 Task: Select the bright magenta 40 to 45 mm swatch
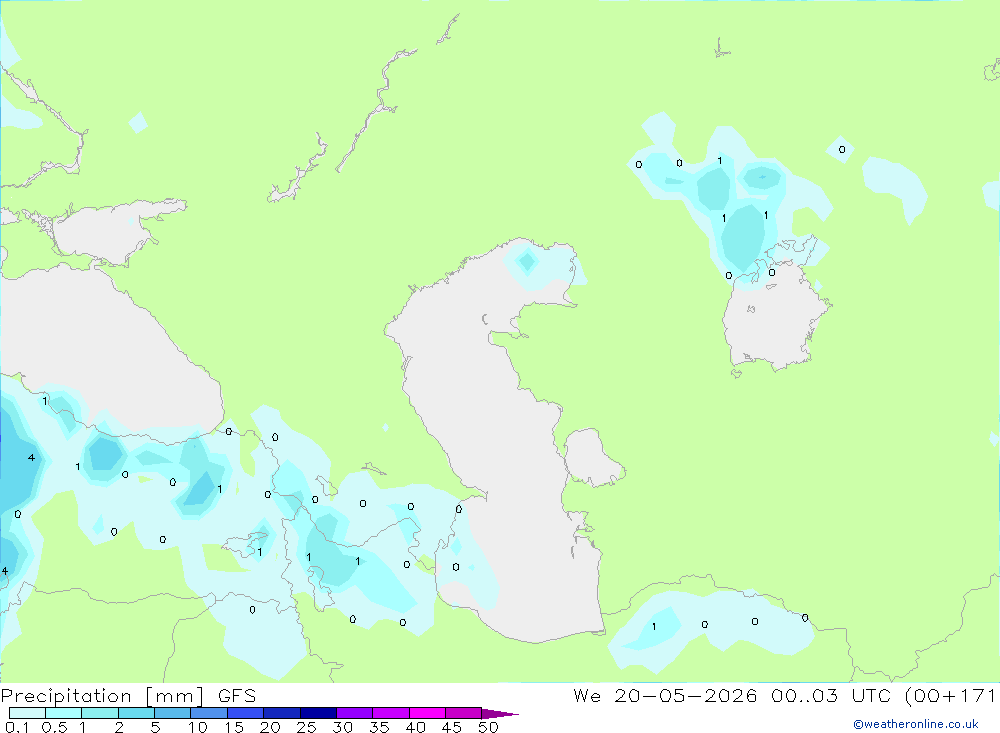[427, 713]
